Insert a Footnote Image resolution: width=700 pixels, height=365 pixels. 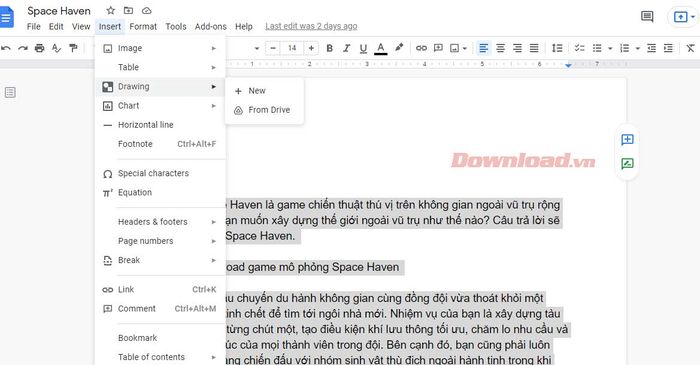pyautogui.click(x=160, y=144)
